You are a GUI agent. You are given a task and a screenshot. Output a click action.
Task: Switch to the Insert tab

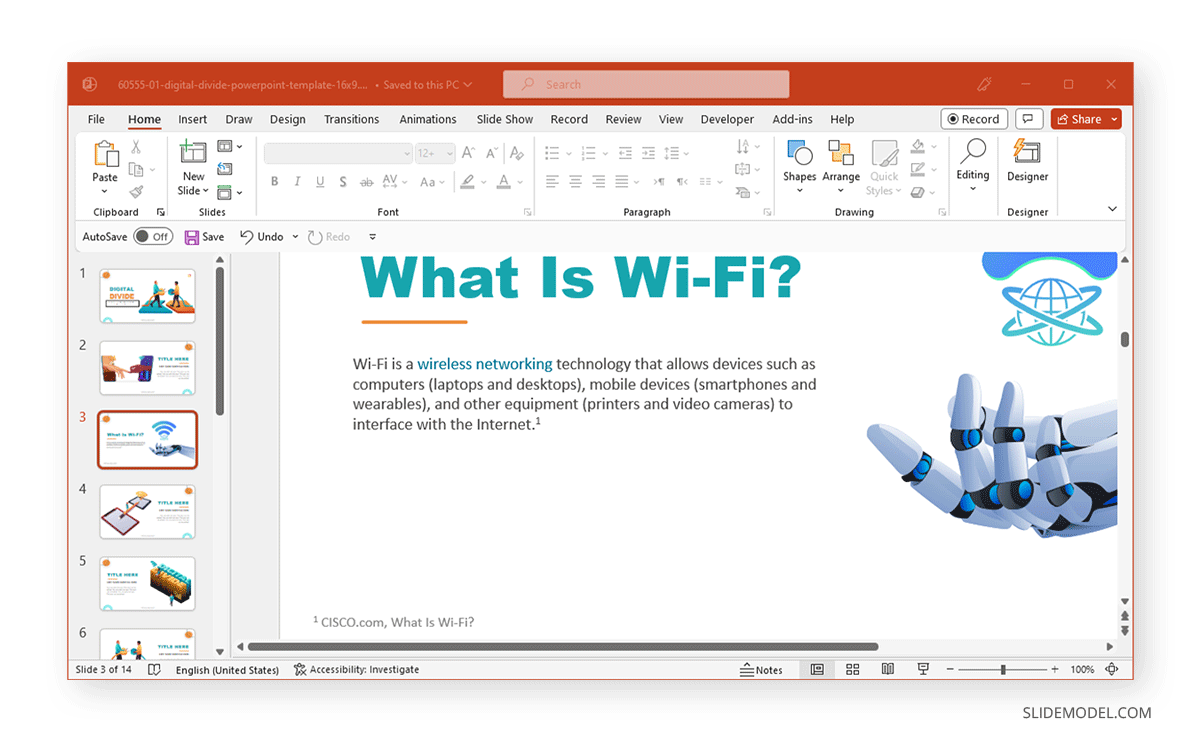pos(192,119)
